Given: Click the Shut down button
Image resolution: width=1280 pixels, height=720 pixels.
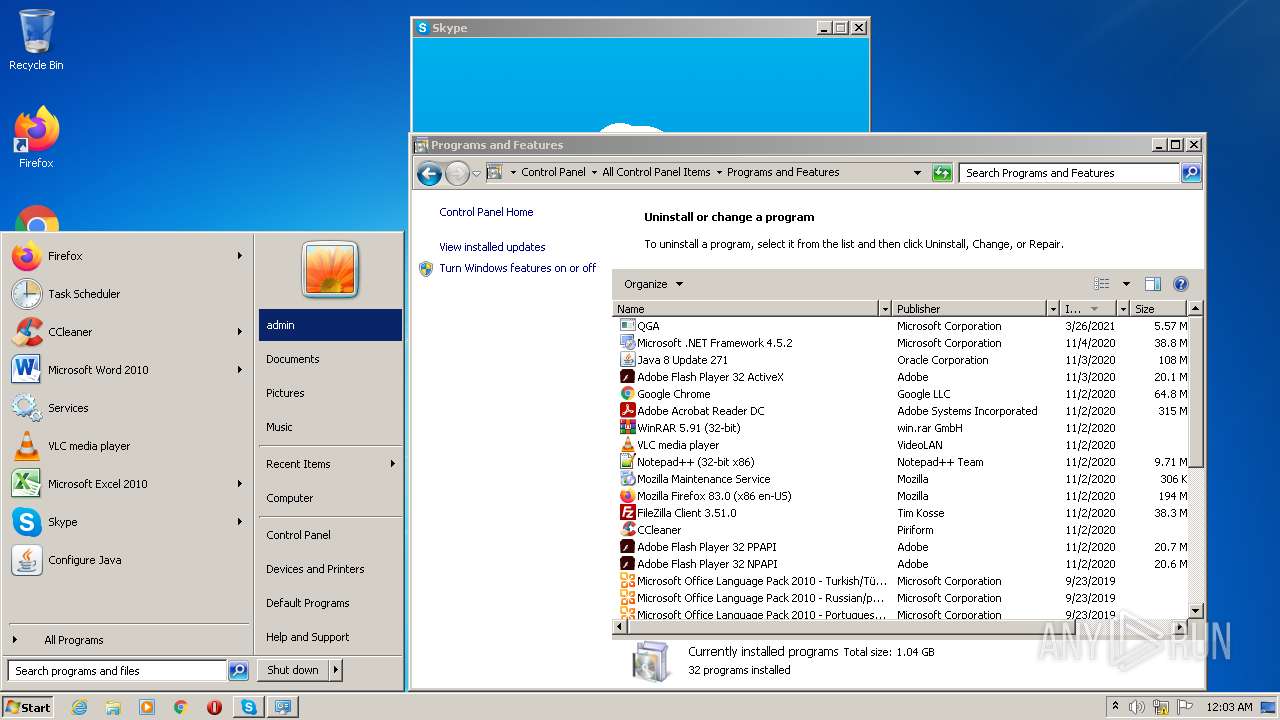Looking at the screenshot, I should click(x=293, y=670).
